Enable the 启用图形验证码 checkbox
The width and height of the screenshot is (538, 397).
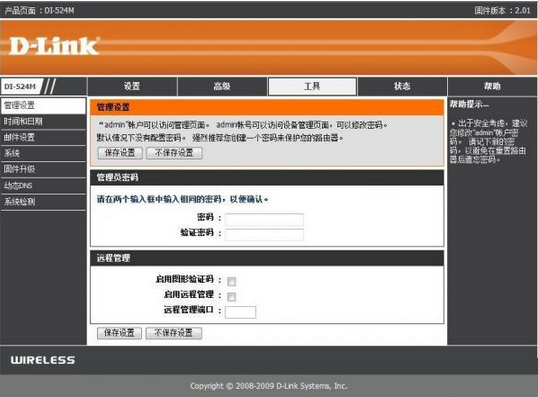click(x=232, y=281)
